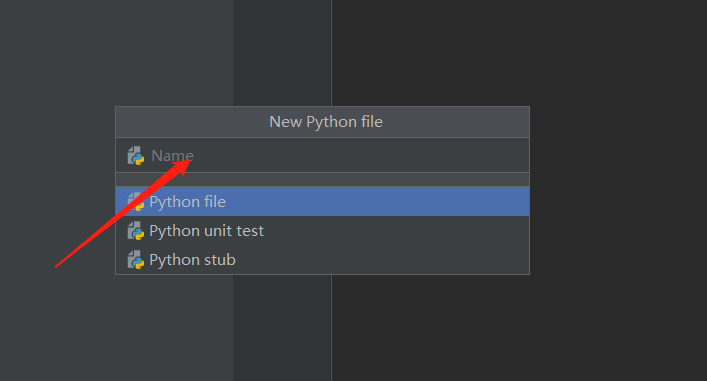This screenshot has height=381, width=707.
Task: Click blank space in Python stub row
Action: (382, 260)
